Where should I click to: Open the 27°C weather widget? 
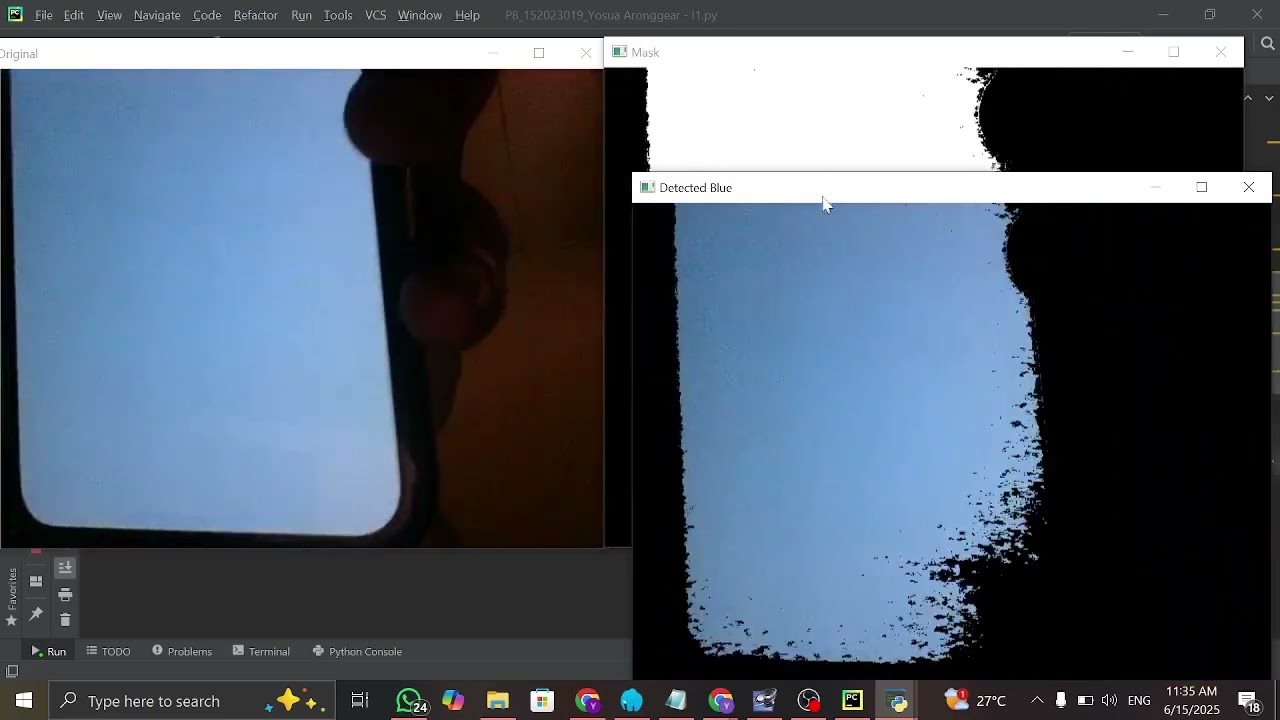pyautogui.click(x=976, y=701)
